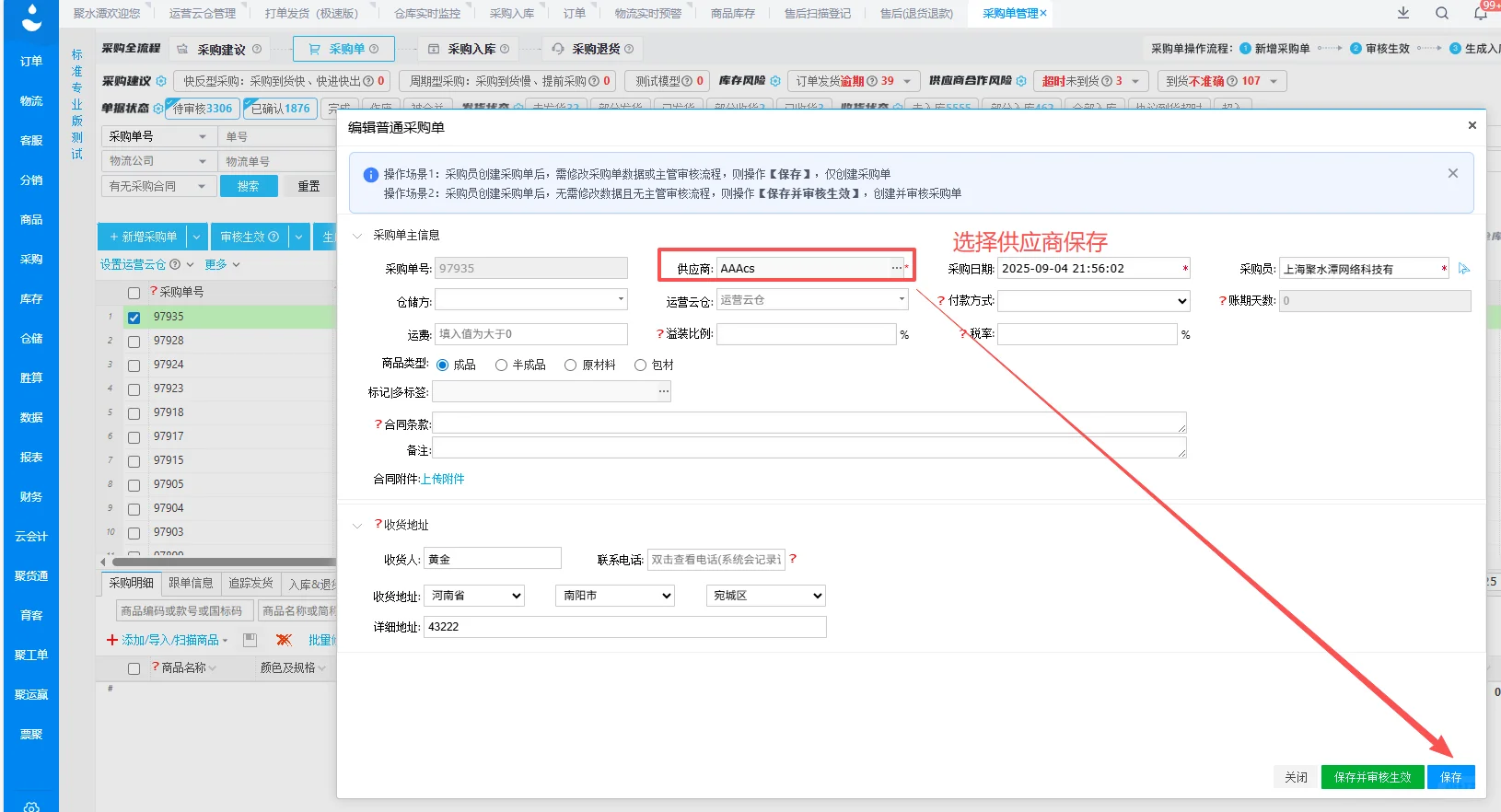Image resolution: width=1501 pixels, height=812 pixels.
Task: Open ellipsis picker in 标记|多标签 field
Action: point(663,391)
